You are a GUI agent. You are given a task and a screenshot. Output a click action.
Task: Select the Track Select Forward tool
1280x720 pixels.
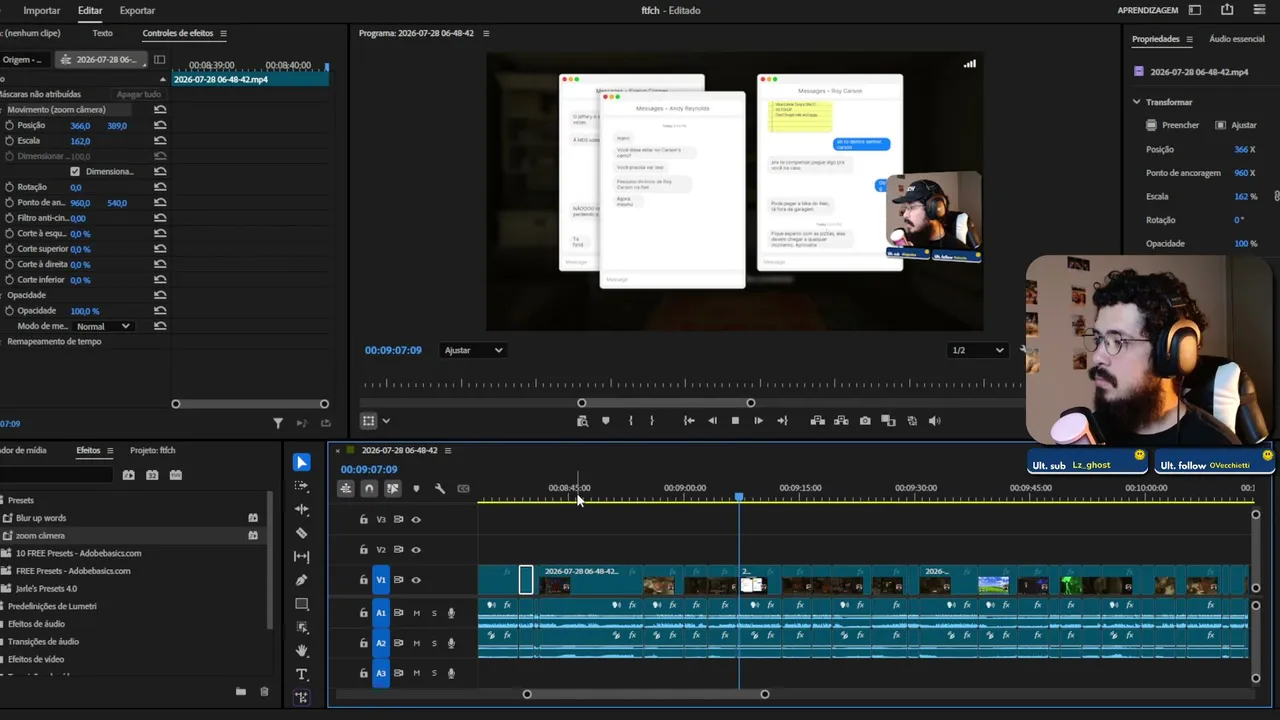click(x=302, y=486)
